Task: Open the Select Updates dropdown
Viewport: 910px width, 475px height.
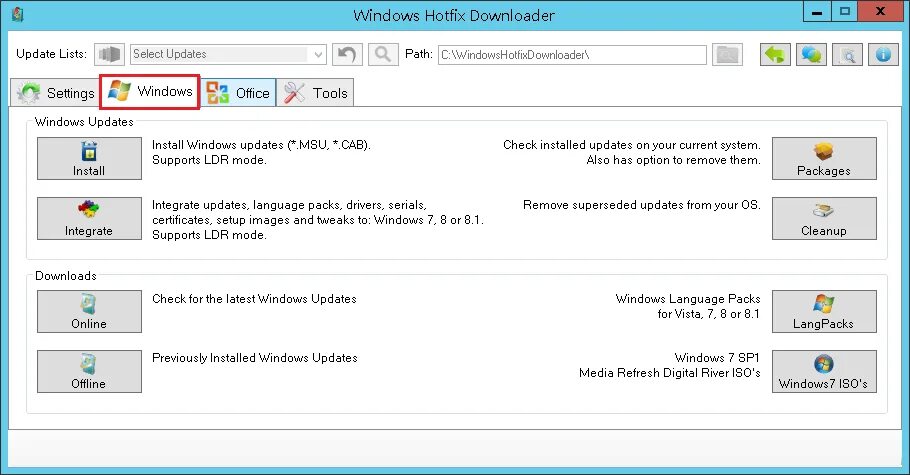Action: (228, 55)
